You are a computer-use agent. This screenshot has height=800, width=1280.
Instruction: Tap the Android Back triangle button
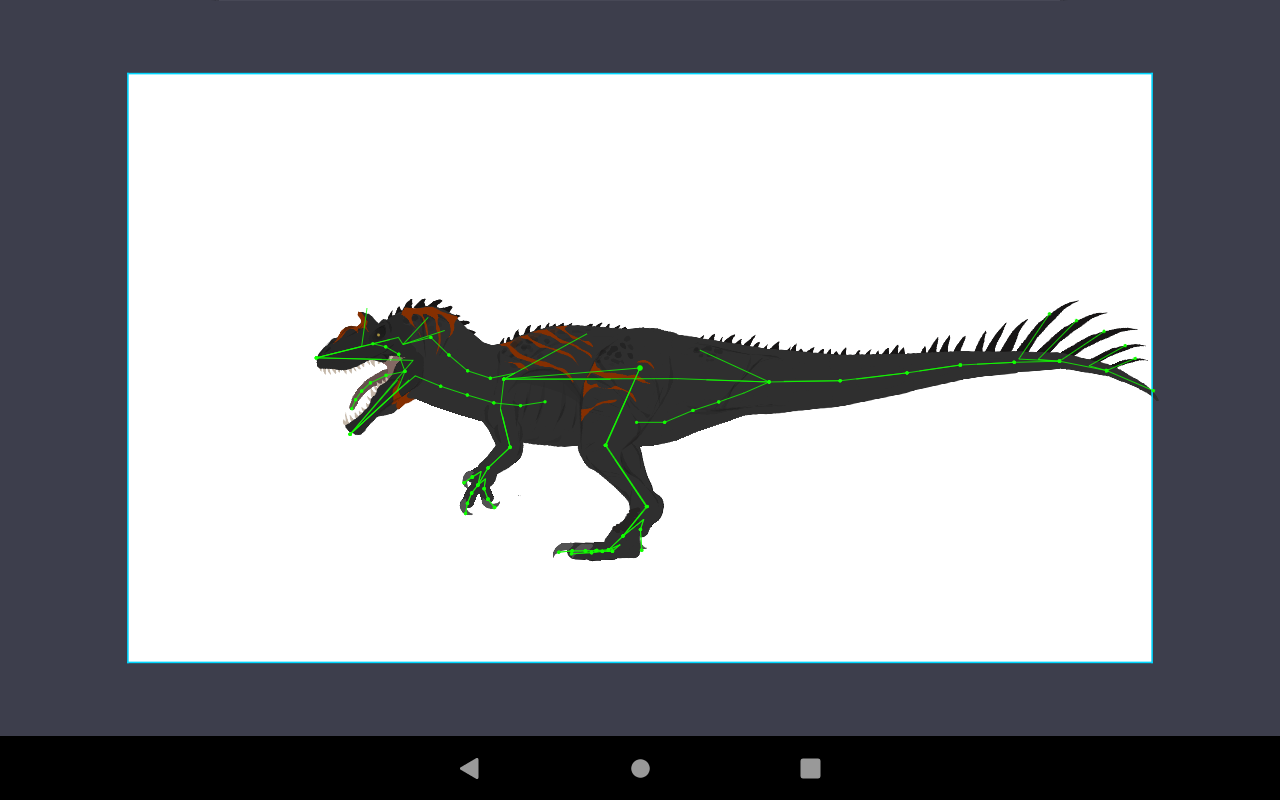(x=469, y=768)
